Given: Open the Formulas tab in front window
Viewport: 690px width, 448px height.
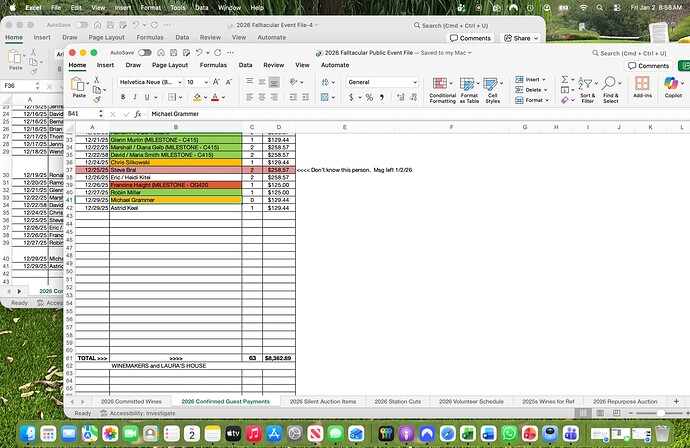Looking at the screenshot, I should pyautogui.click(x=213, y=65).
